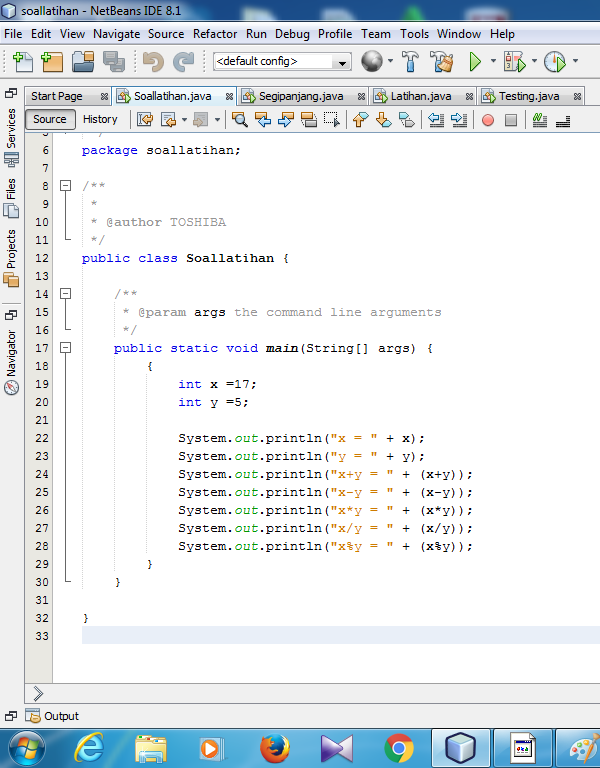Viewport: 600px width, 768px height.
Task: Click the Clean and Build icon
Action: tap(442, 61)
